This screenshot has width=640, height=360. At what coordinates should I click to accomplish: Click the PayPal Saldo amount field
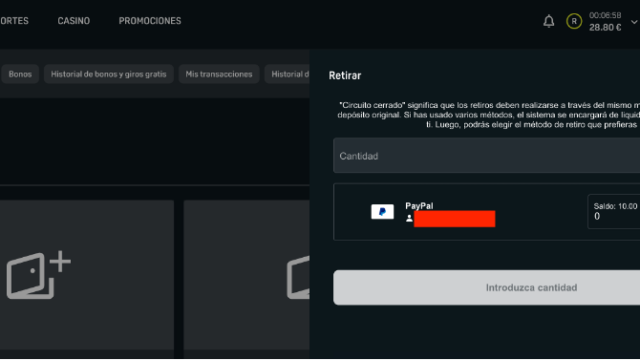coord(613,211)
